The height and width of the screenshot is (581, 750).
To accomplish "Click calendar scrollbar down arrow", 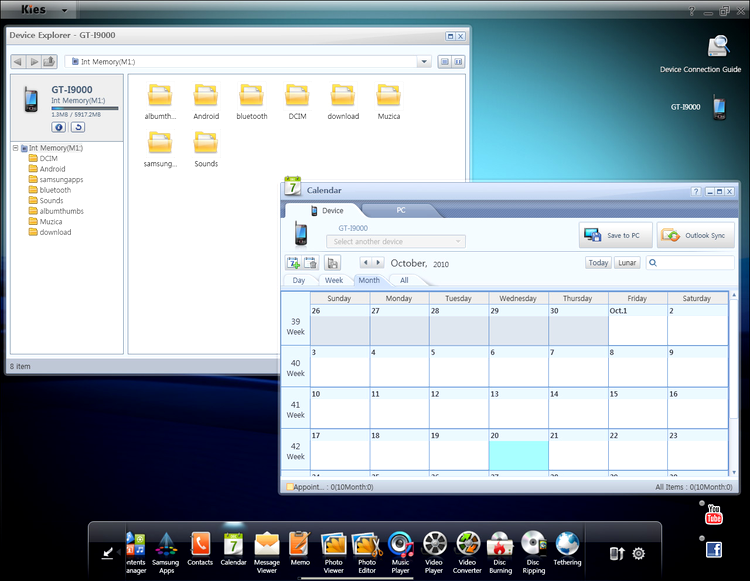I will [734, 472].
